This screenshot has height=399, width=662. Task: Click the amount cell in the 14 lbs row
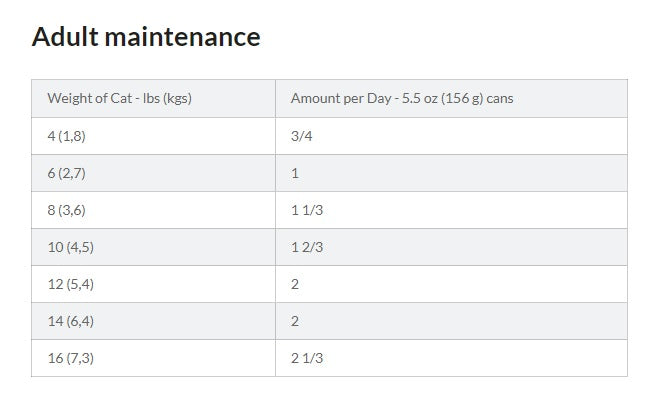click(x=451, y=321)
